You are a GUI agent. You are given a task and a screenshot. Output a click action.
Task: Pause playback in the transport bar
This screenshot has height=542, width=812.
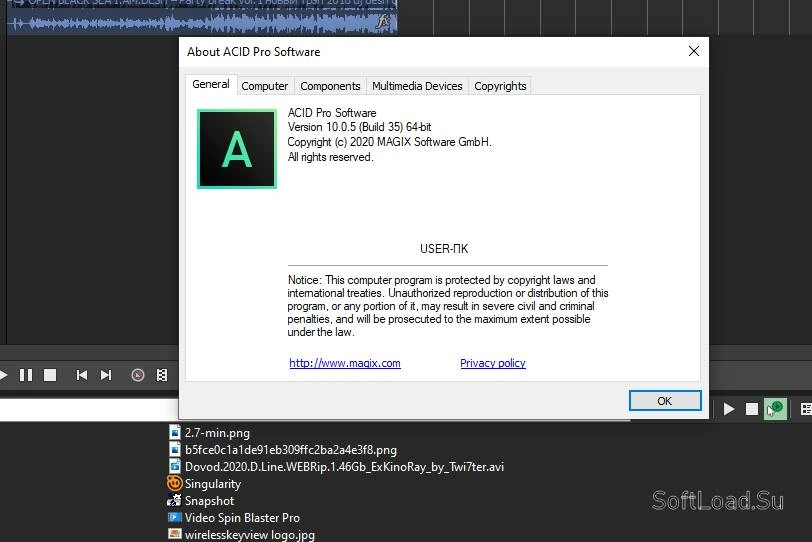click(x=26, y=375)
